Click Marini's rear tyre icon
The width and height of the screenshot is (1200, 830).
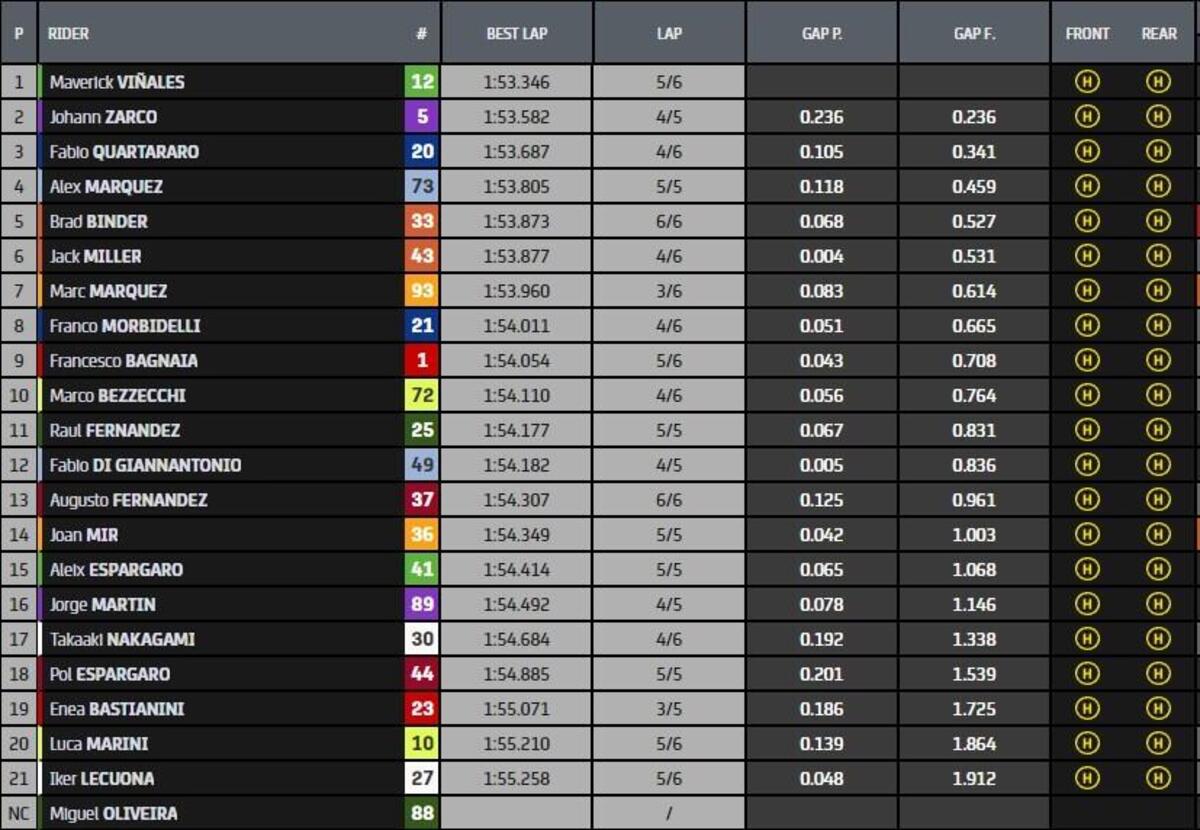click(1158, 744)
